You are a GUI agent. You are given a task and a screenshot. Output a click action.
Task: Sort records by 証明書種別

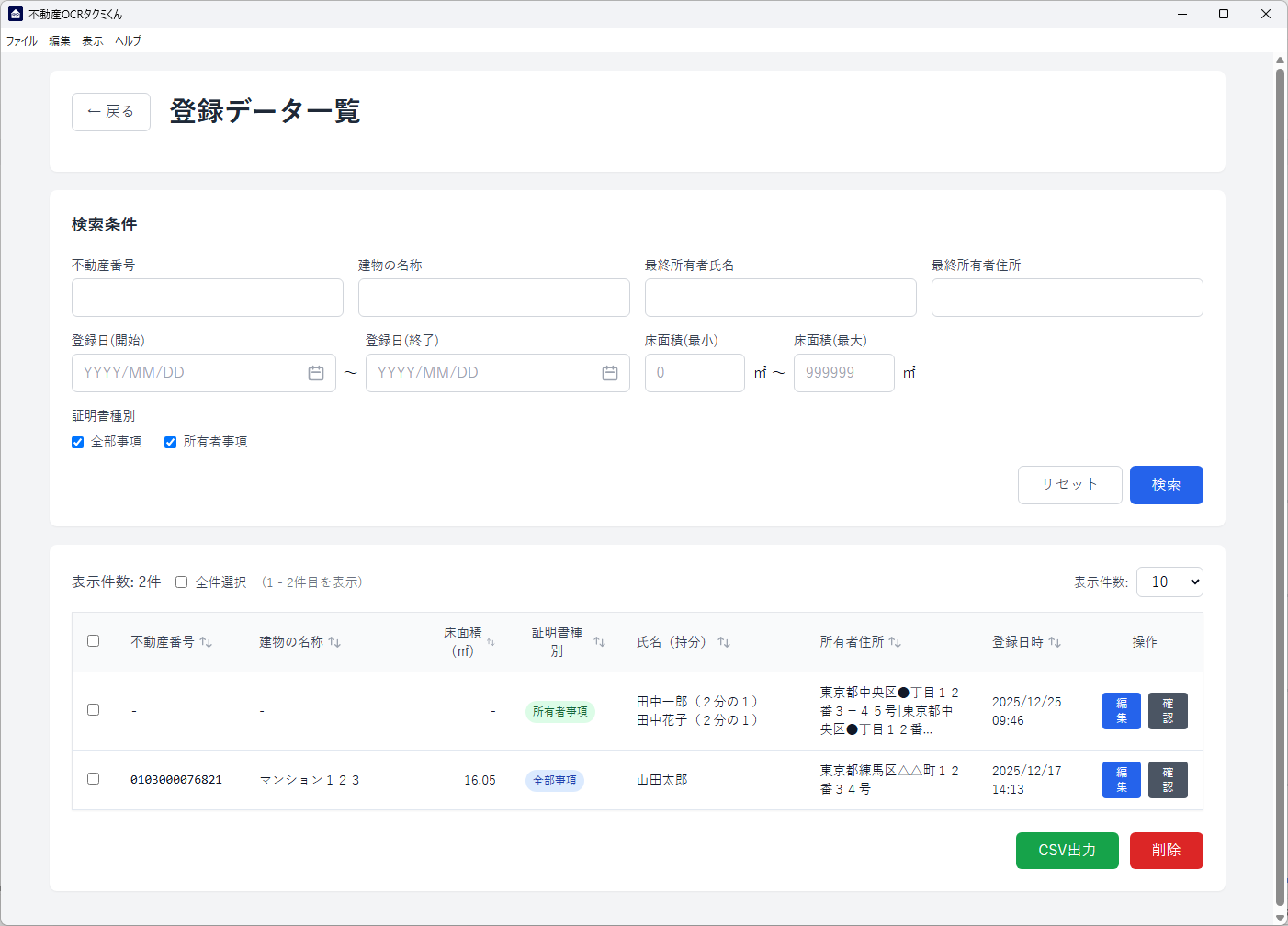click(602, 641)
